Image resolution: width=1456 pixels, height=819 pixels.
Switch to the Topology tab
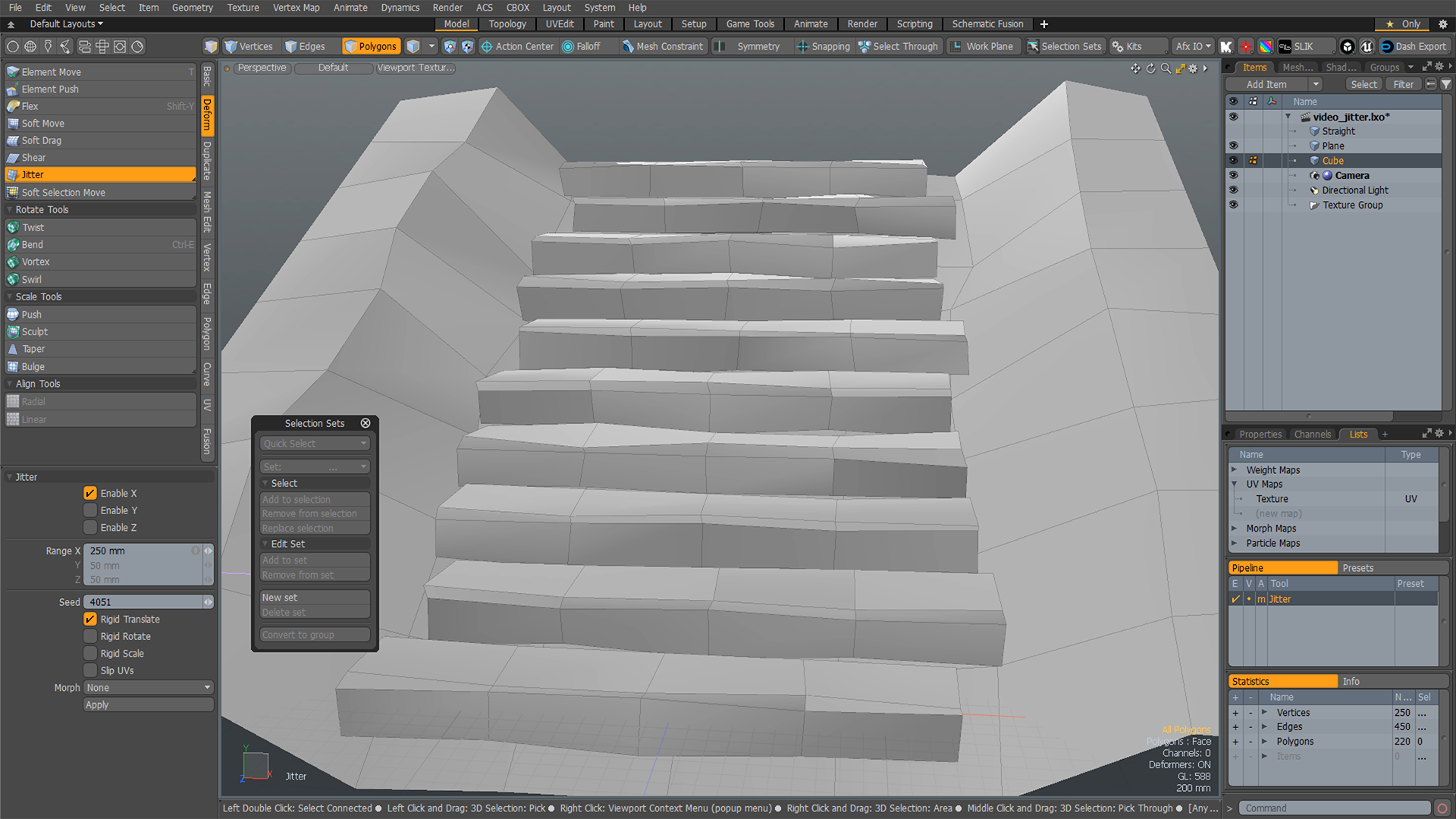507,24
